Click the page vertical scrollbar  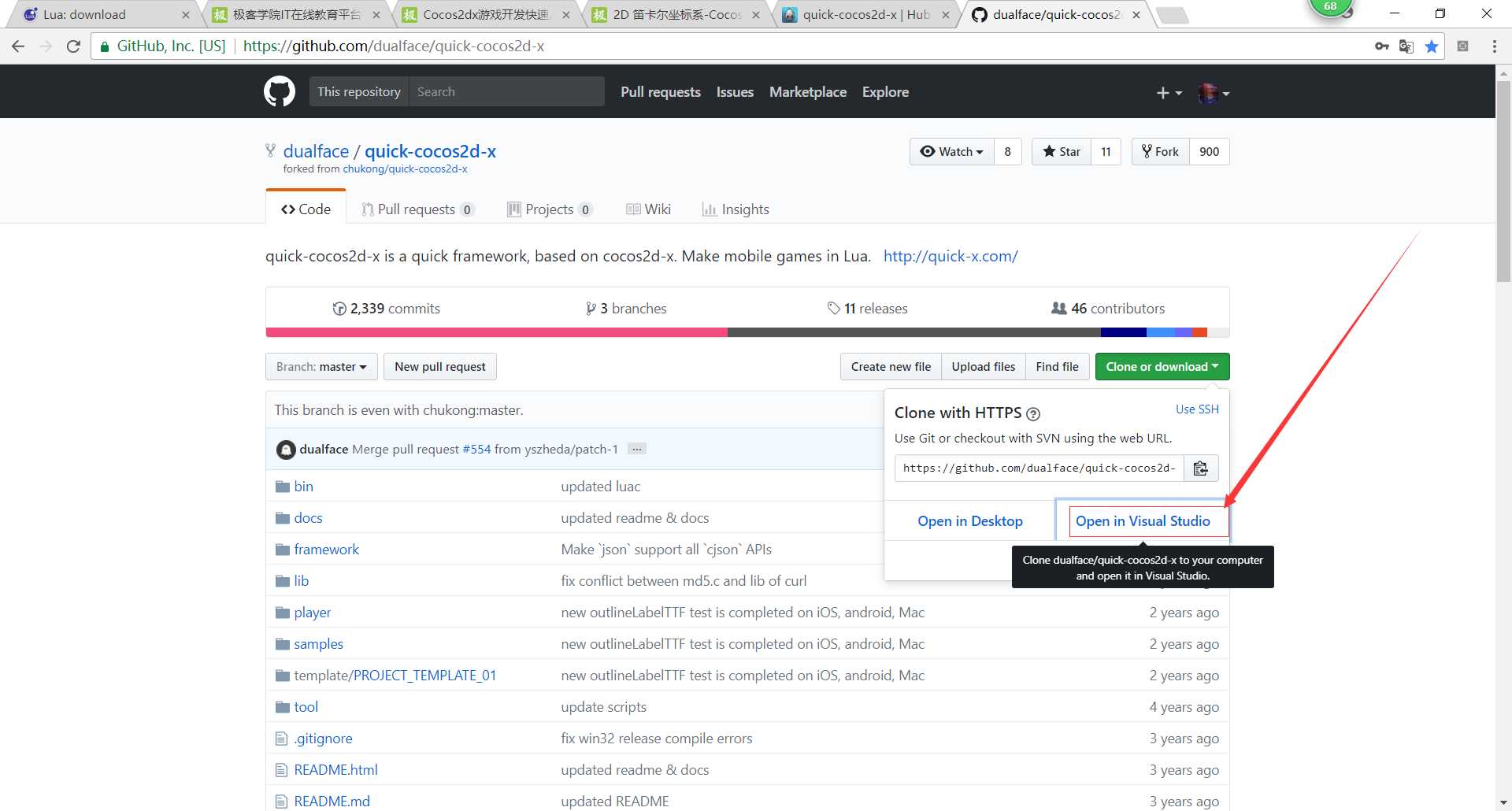(1503, 181)
